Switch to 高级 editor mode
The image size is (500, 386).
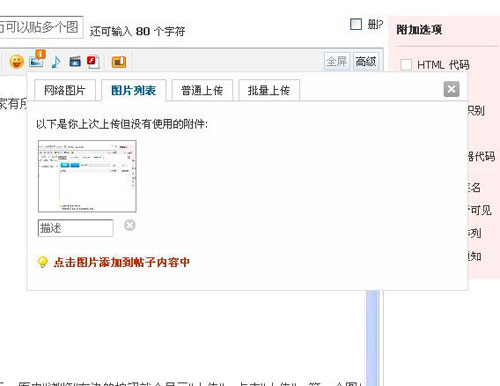pyautogui.click(x=365, y=61)
